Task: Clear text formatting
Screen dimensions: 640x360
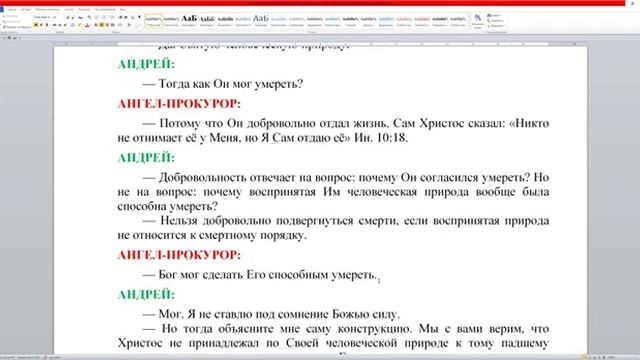Action: (89, 17)
